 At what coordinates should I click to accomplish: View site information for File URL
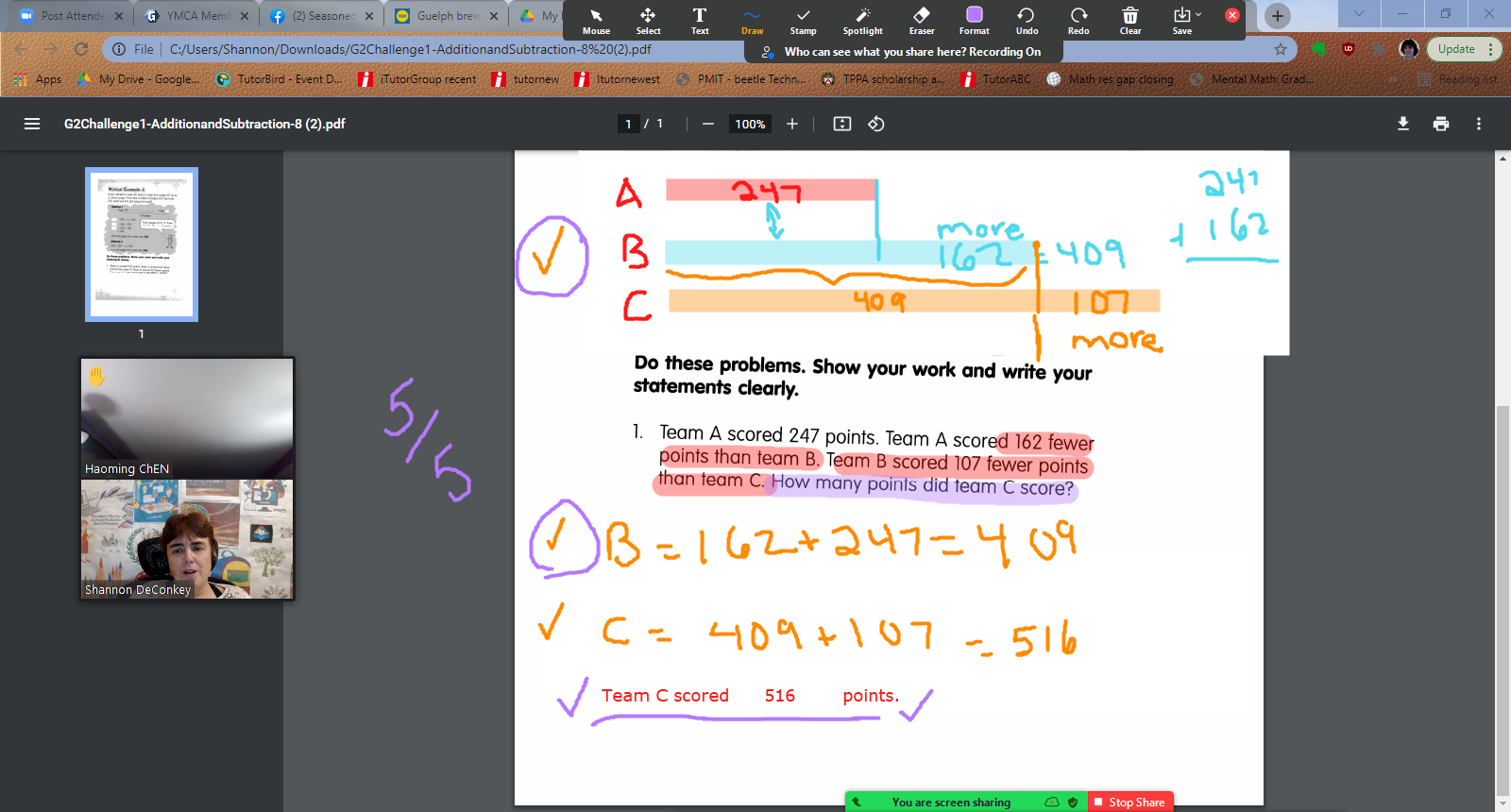[x=119, y=49]
